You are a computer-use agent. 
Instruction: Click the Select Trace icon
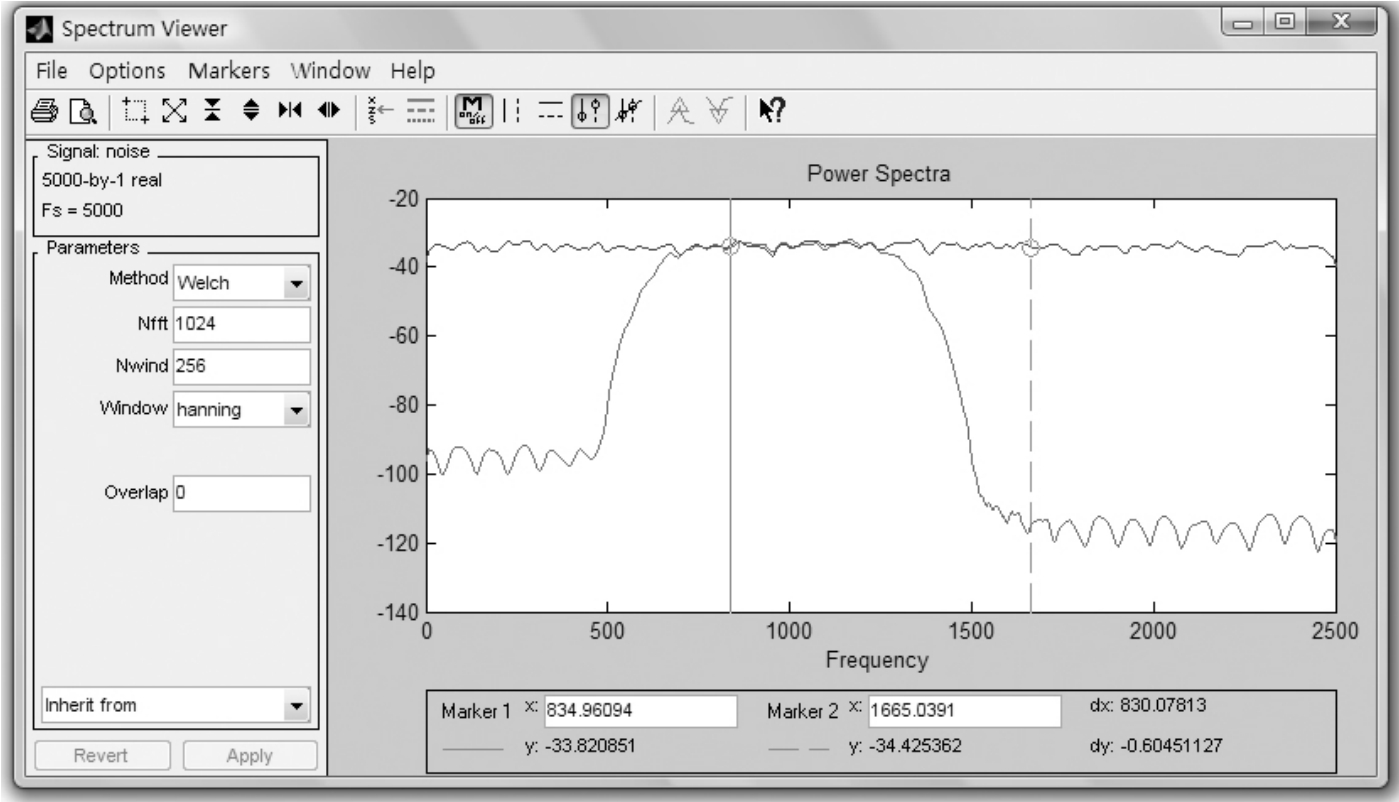click(x=381, y=109)
